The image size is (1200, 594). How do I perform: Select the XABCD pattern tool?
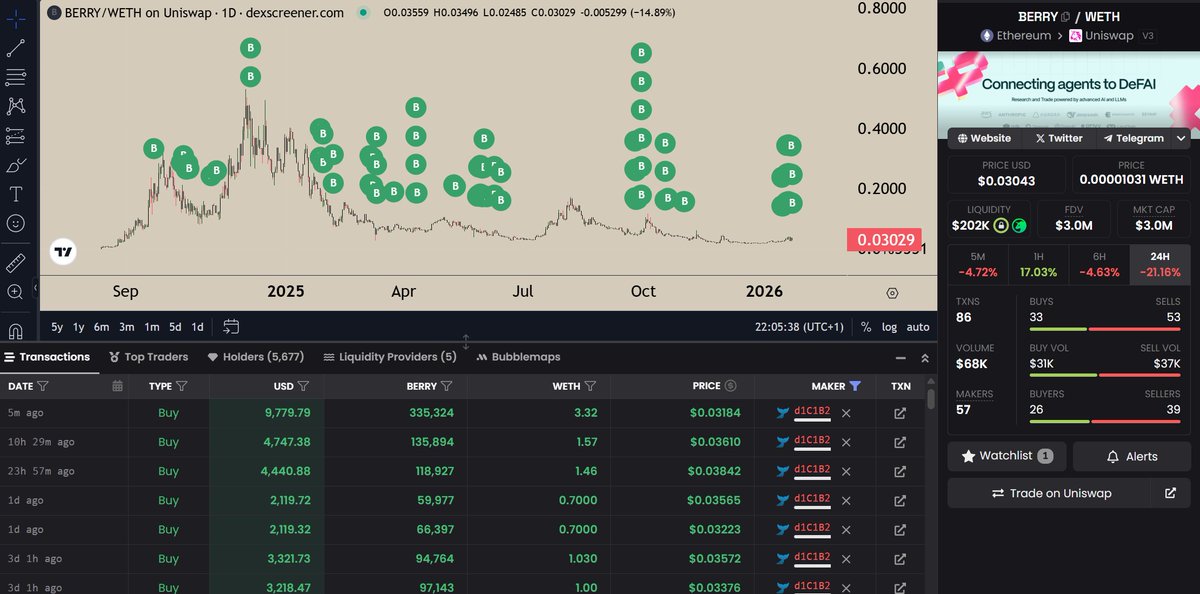click(x=16, y=106)
